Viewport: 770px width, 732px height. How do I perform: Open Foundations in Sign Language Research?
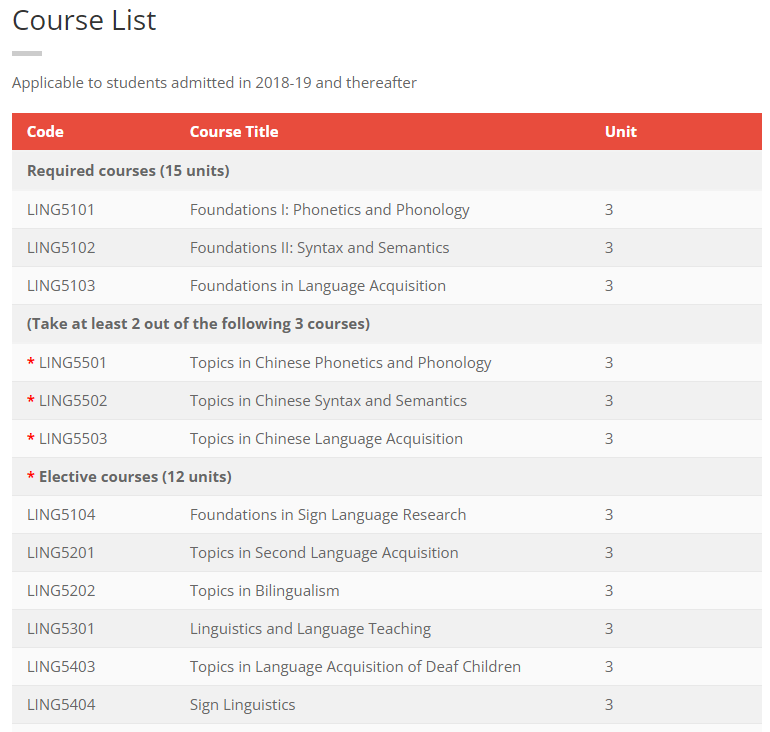coord(328,515)
